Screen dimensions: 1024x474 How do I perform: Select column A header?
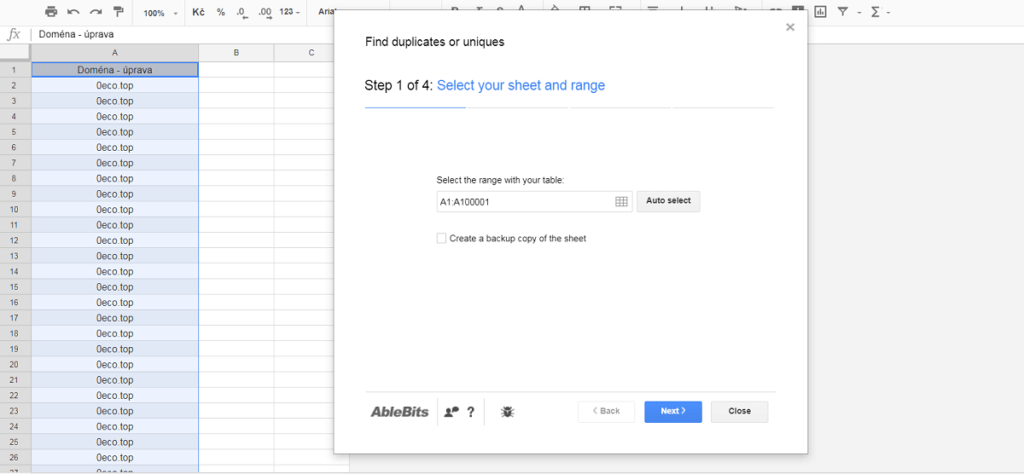(115, 52)
